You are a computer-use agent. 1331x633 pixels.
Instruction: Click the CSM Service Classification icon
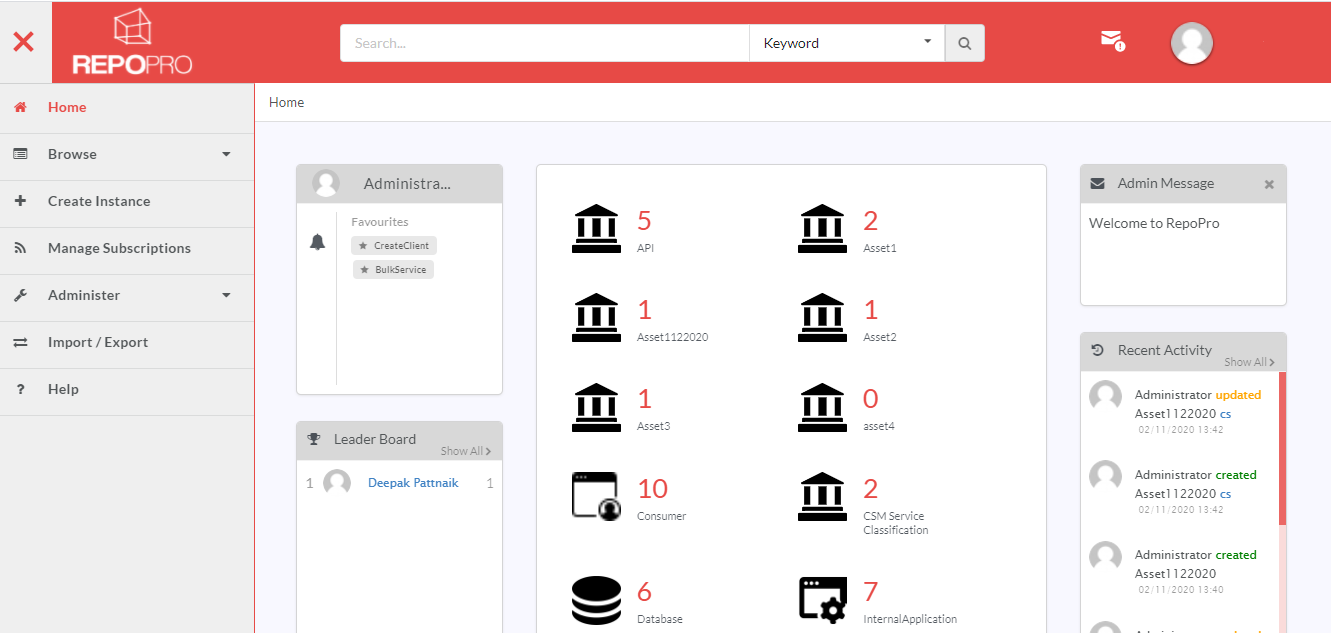point(822,496)
